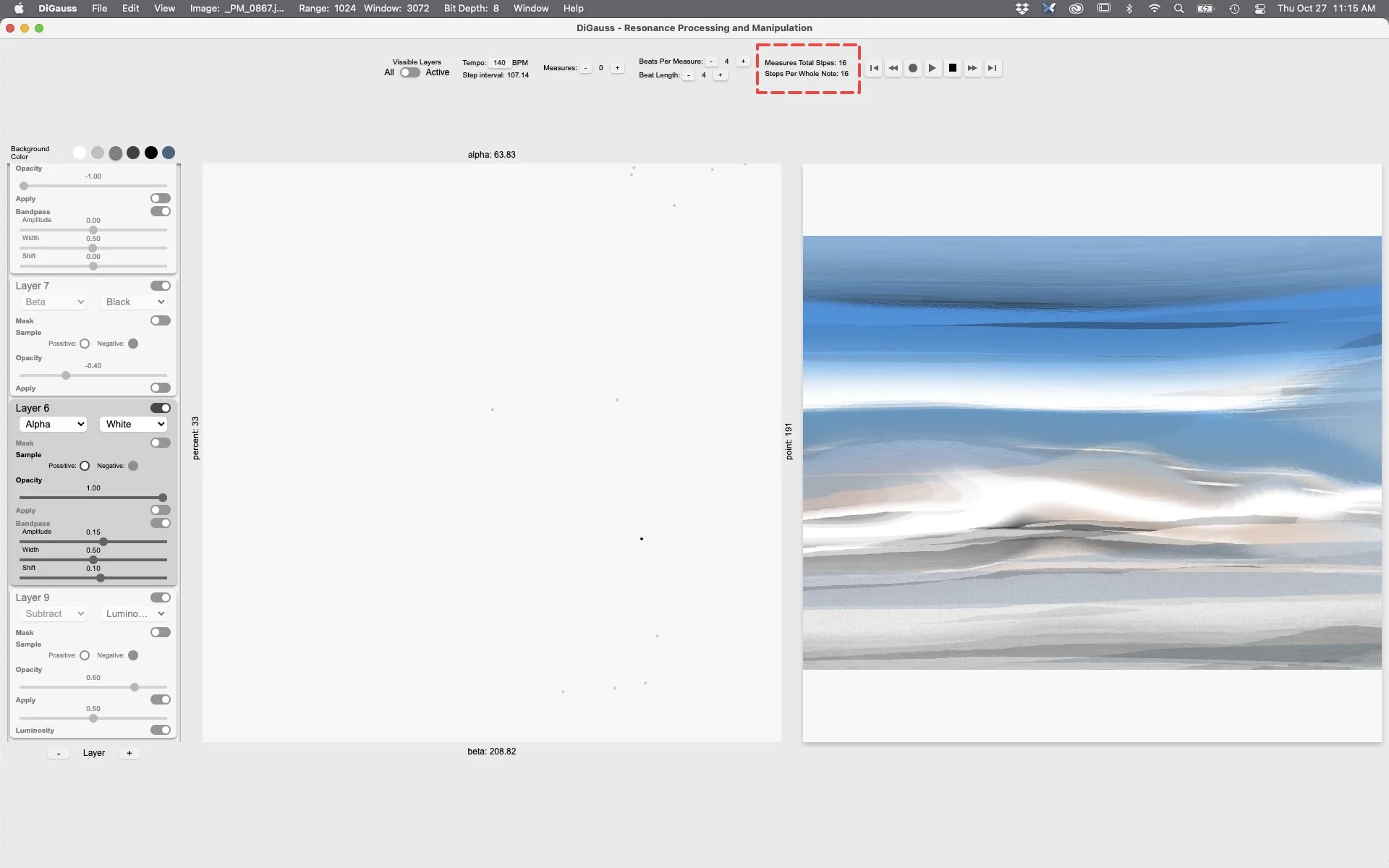Toggle Layer 6 enable switch

click(161, 408)
